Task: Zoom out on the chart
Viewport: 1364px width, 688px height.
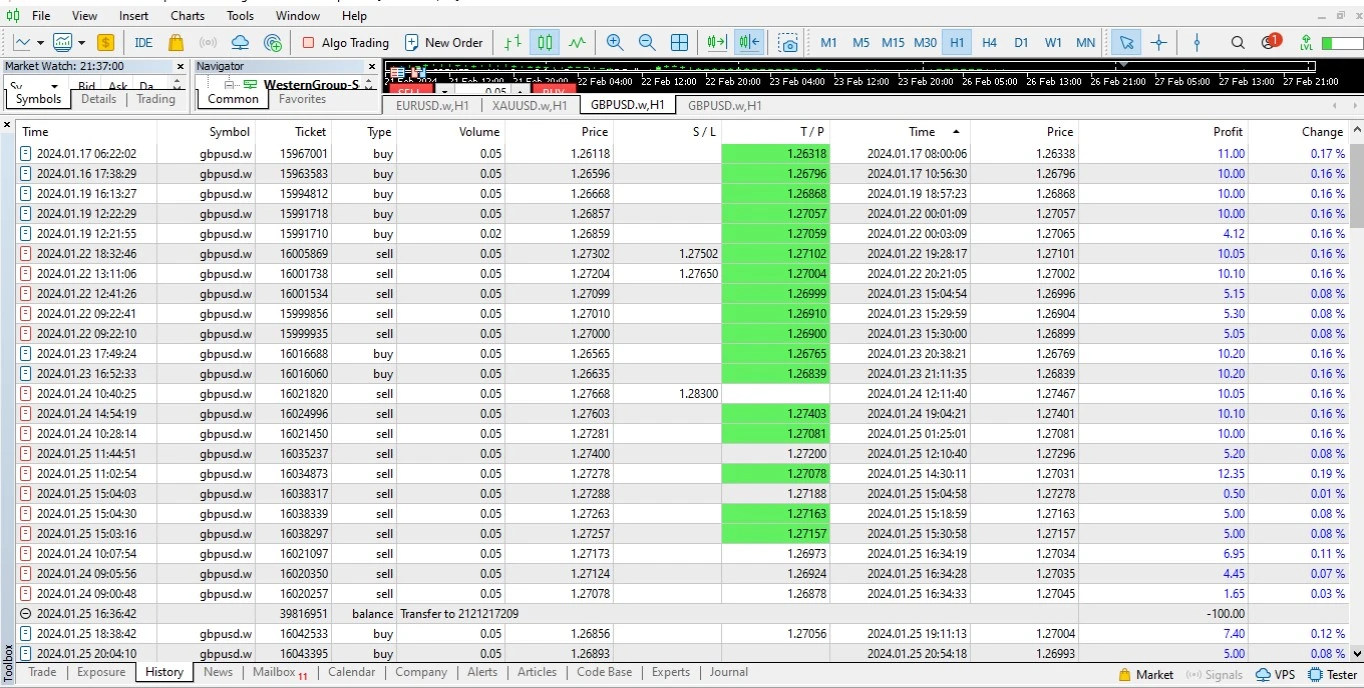Action: point(647,42)
